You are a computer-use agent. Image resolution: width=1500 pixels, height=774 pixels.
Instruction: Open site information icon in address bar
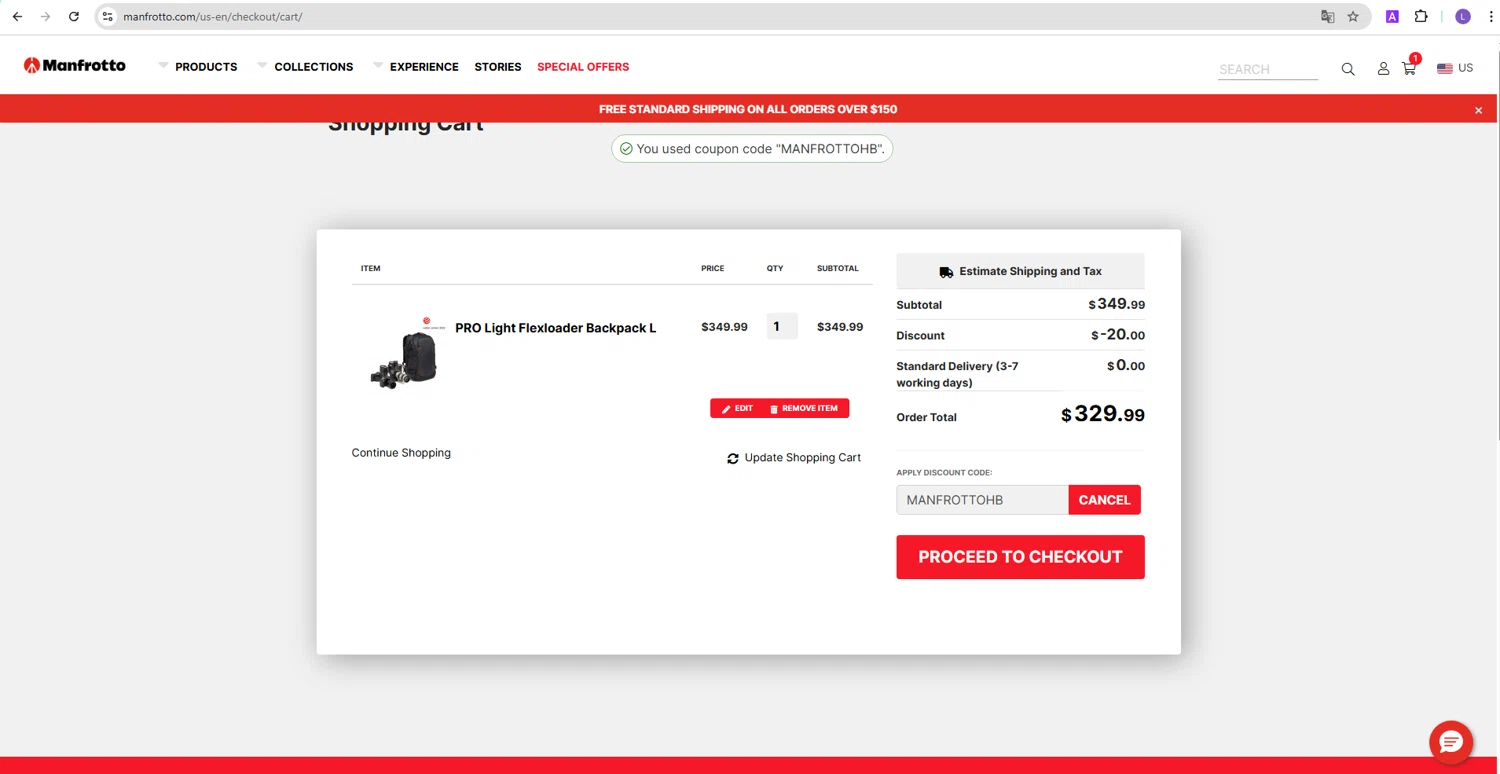[x=108, y=16]
